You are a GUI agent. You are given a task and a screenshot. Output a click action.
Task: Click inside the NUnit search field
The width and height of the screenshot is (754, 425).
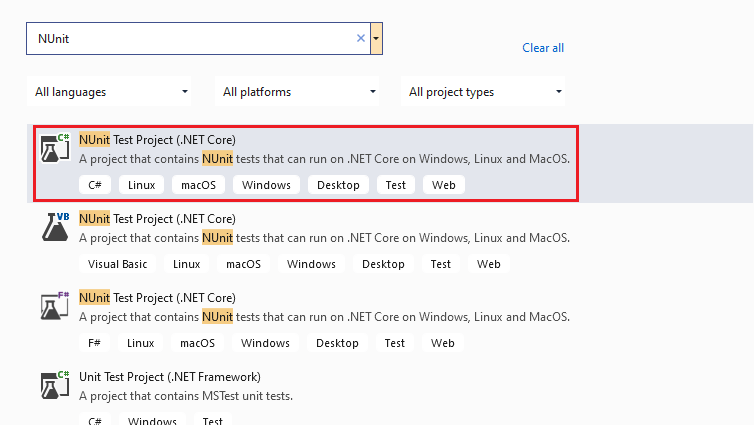[190, 39]
